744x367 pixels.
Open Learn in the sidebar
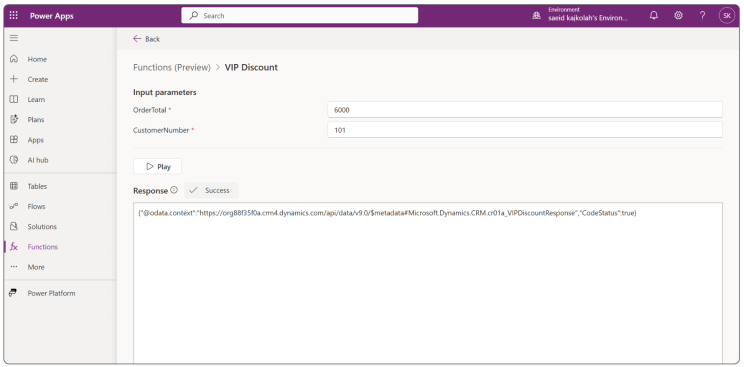pos(36,100)
